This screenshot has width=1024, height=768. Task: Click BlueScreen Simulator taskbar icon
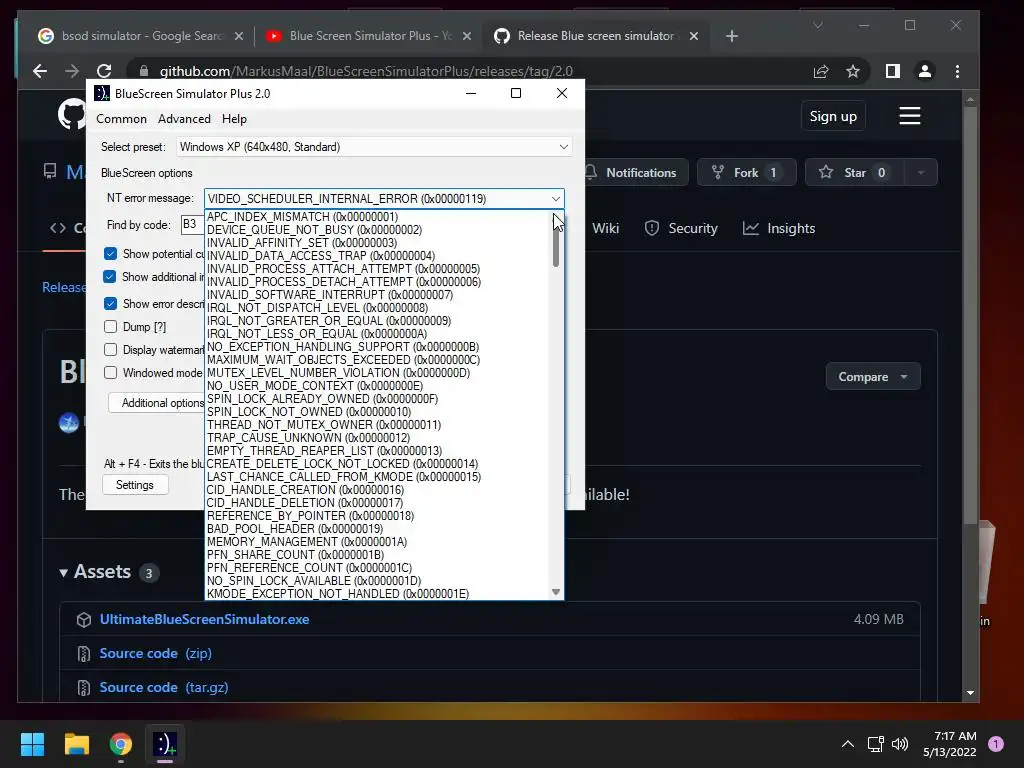[165, 744]
